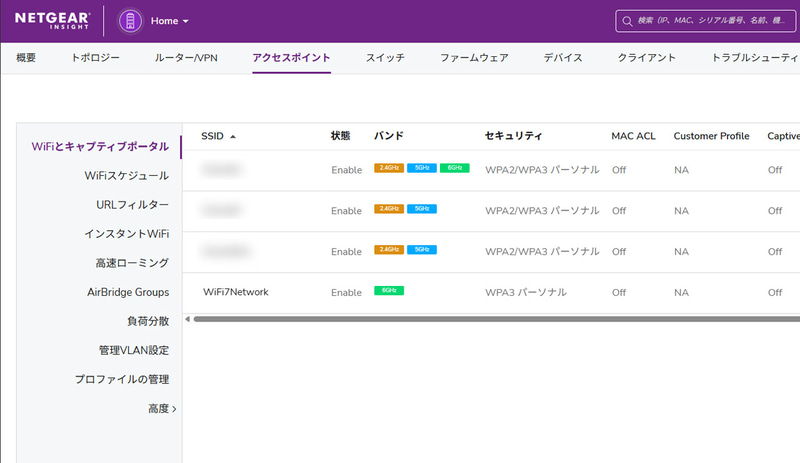The width and height of the screenshot is (800, 463).
Task: Open プロファイルの管理 sidebar item
Action: pos(122,379)
